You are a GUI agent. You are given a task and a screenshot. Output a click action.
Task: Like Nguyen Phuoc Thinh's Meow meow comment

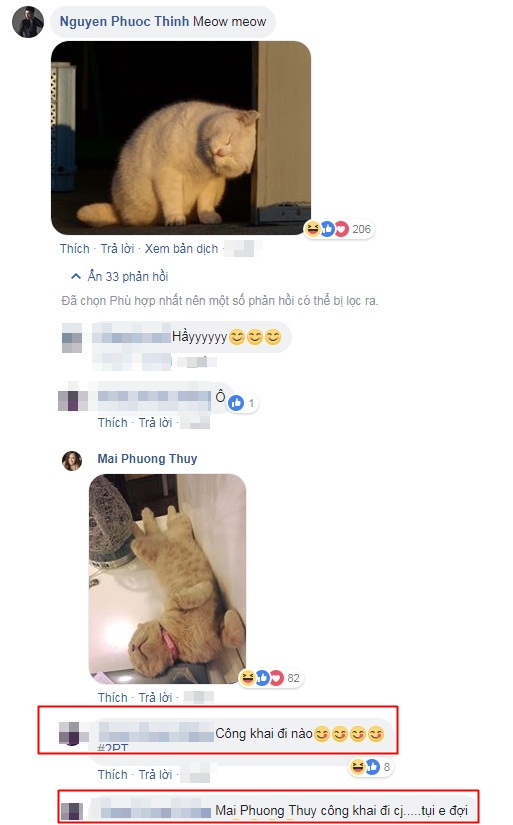point(75,249)
